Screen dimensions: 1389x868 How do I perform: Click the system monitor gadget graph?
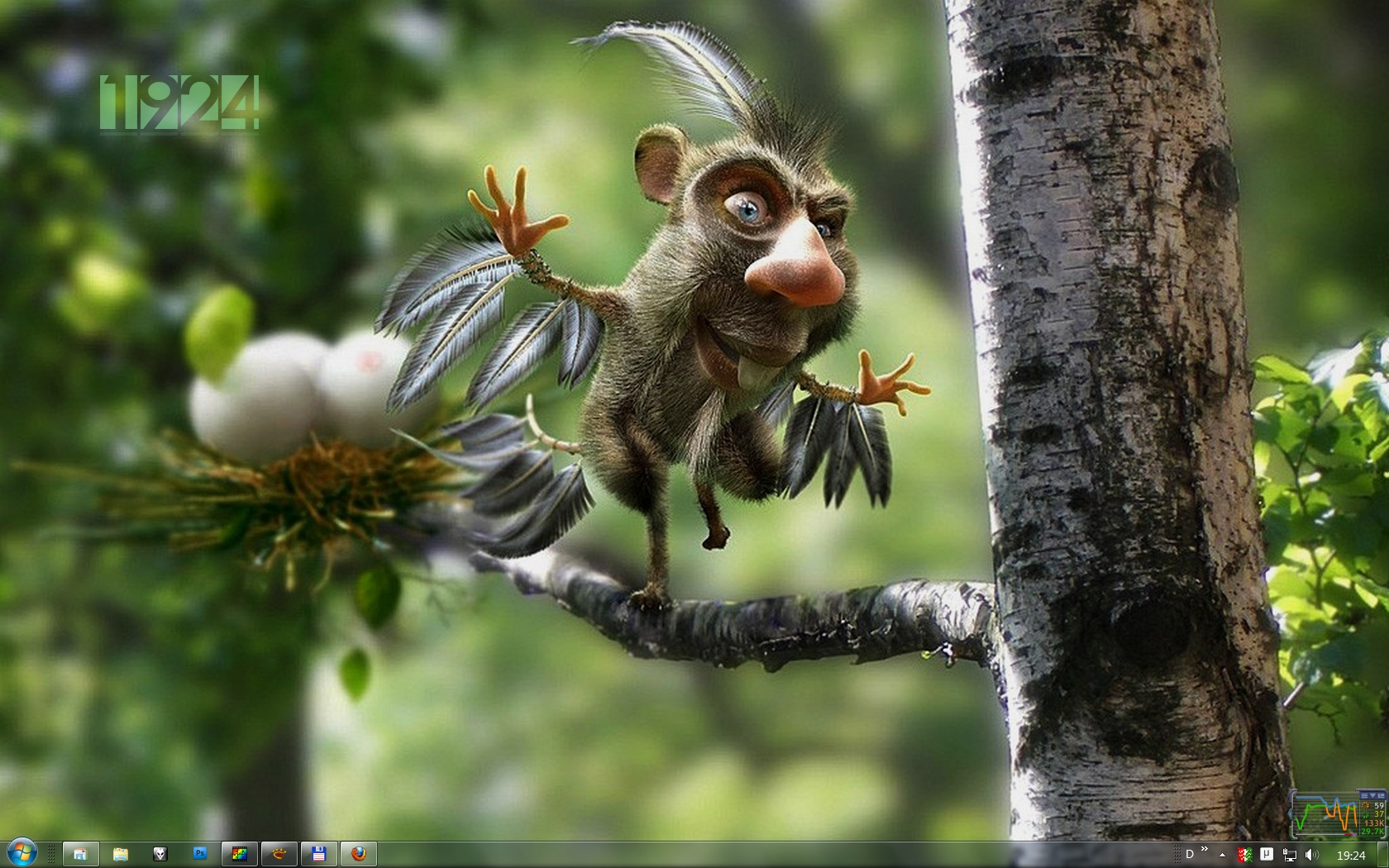(1326, 813)
